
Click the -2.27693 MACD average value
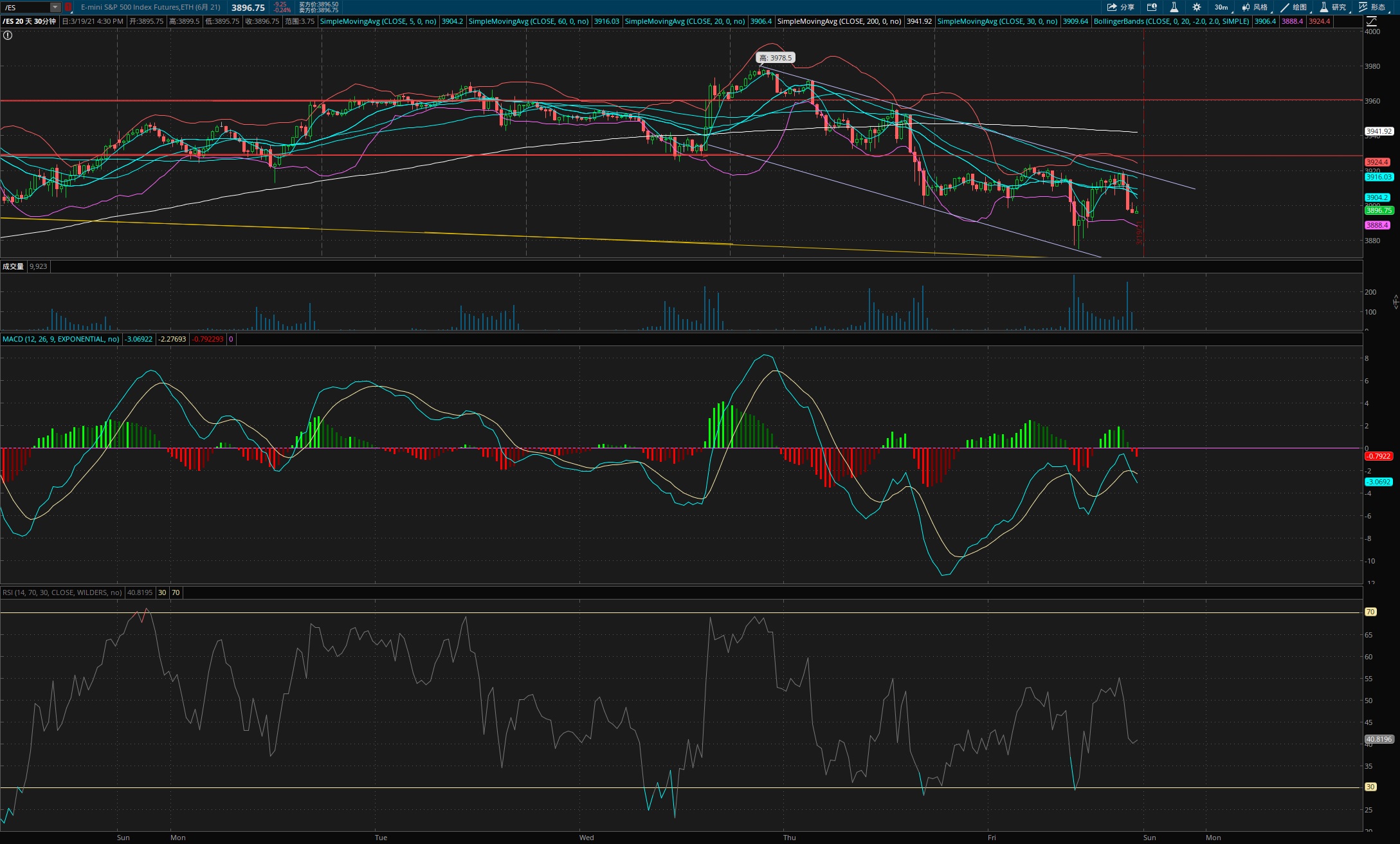(172, 339)
